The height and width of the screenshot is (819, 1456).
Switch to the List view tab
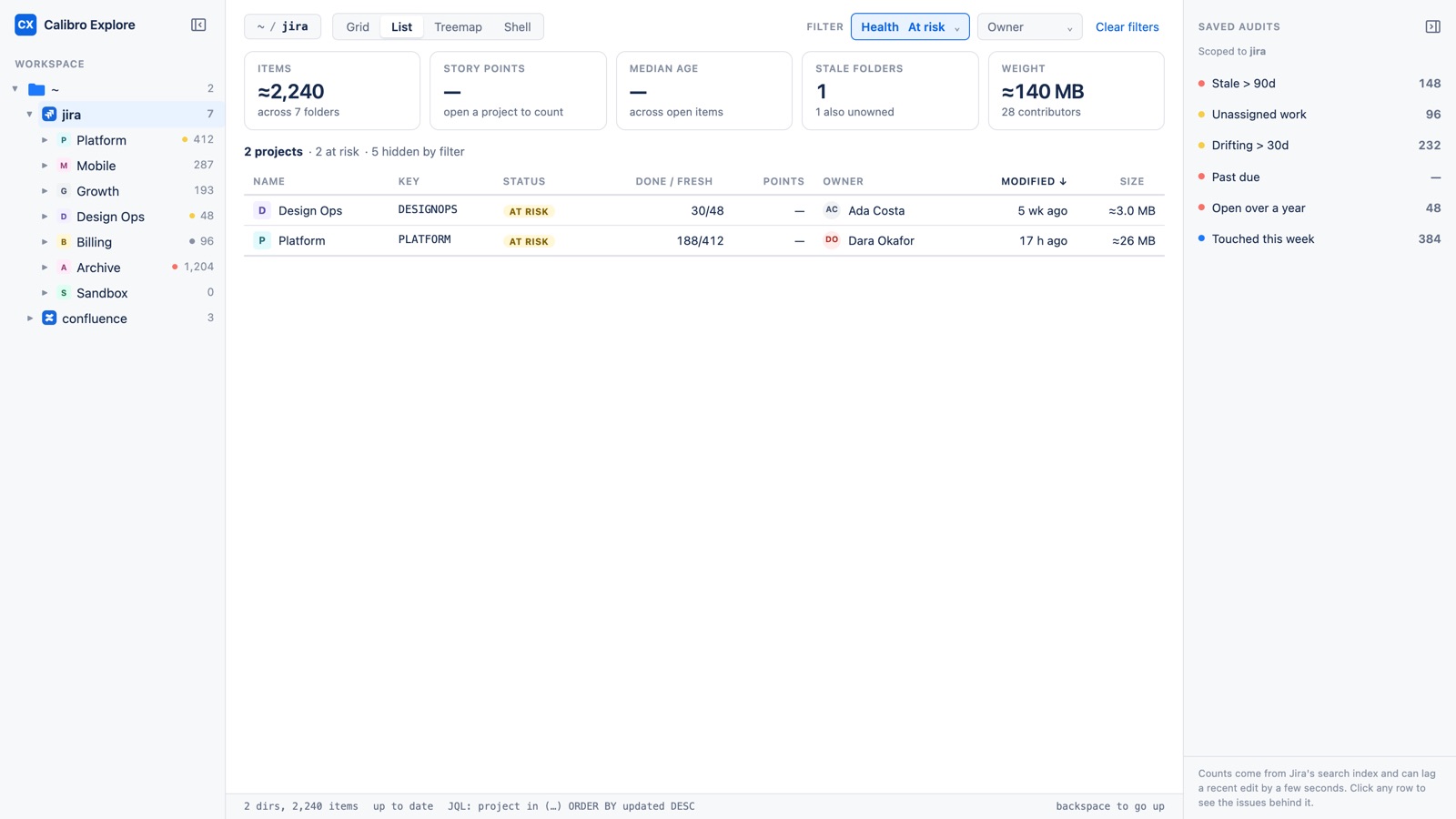click(401, 26)
